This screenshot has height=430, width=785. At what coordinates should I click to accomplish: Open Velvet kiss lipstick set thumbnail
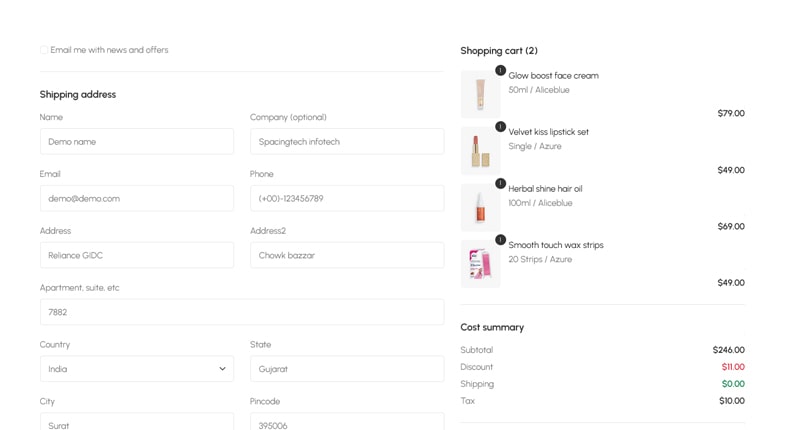(x=480, y=151)
